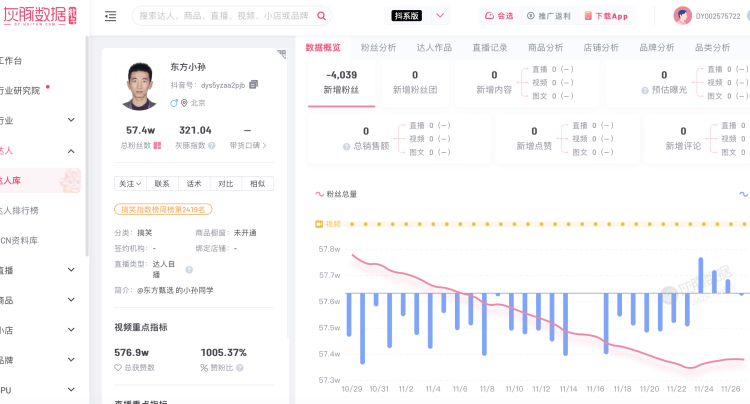
Task: Click the user avatar in the header
Action: pyautogui.click(x=683, y=16)
